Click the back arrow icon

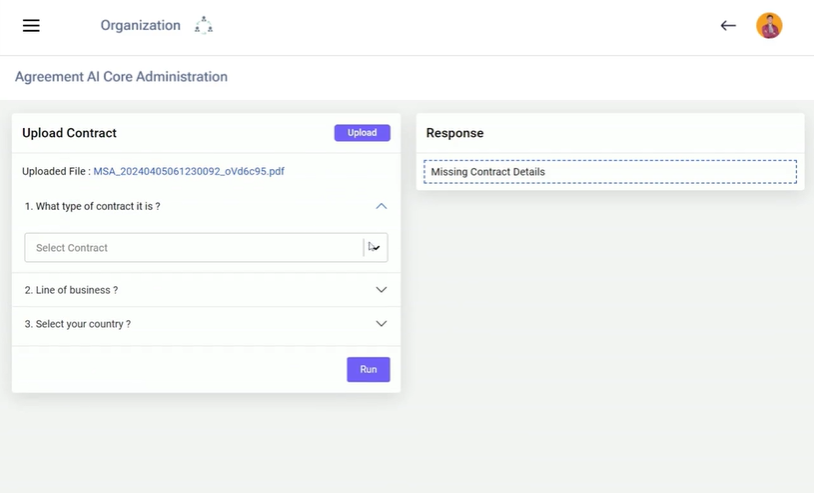pyautogui.click(x=728, y=26)
